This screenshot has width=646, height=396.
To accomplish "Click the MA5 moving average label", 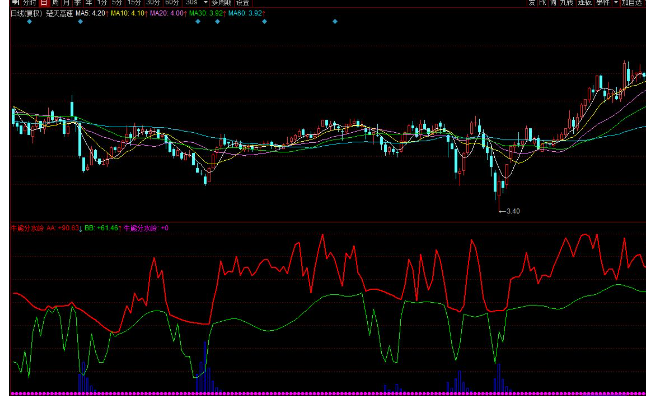I will coord(91,13).
